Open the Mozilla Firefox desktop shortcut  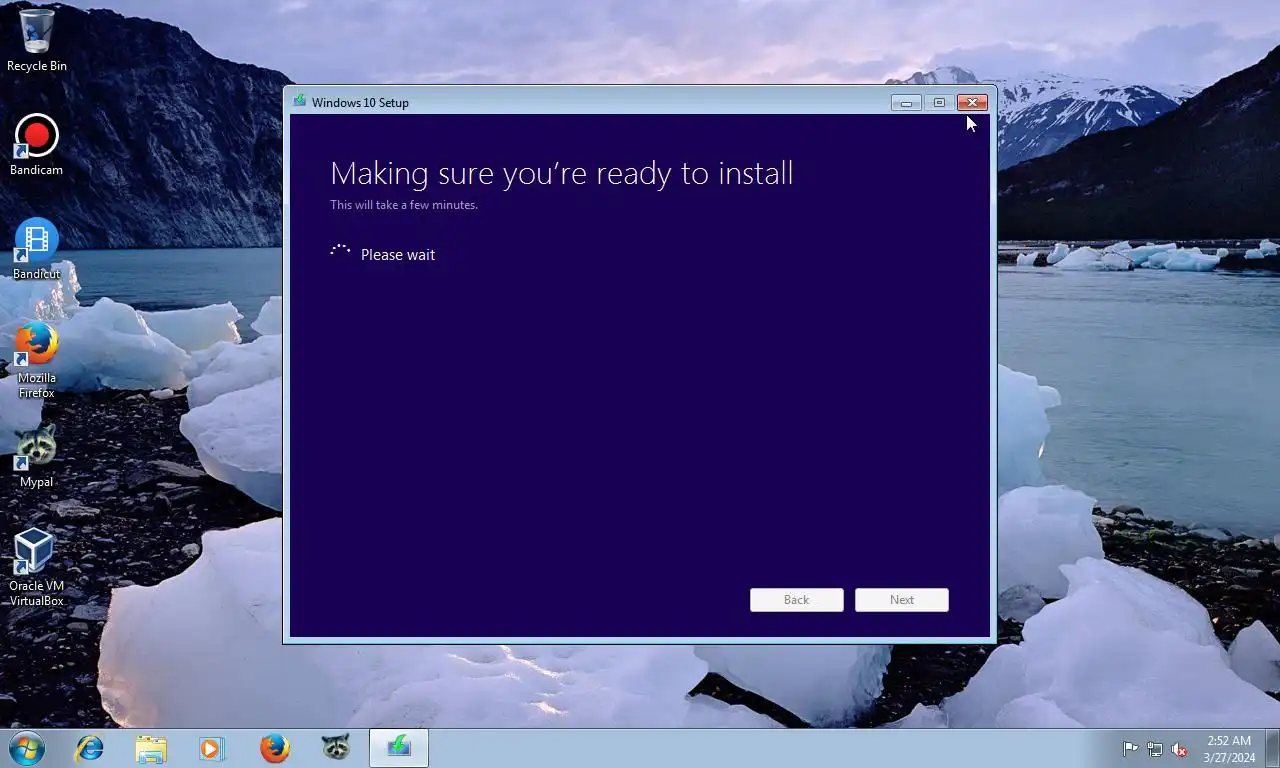pos(37,360)
